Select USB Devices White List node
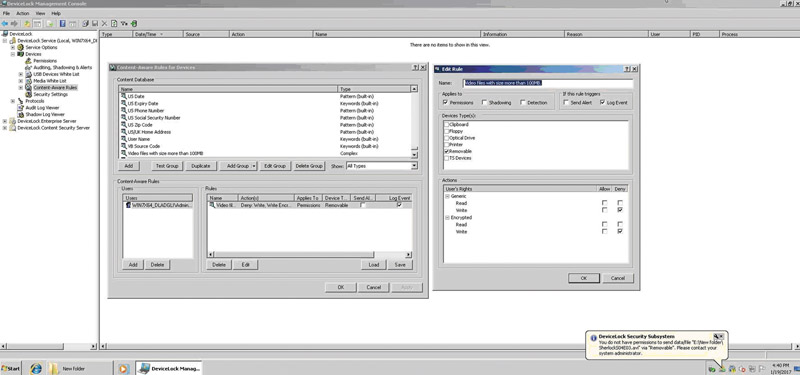800x375 pixels. coord(56,74)
